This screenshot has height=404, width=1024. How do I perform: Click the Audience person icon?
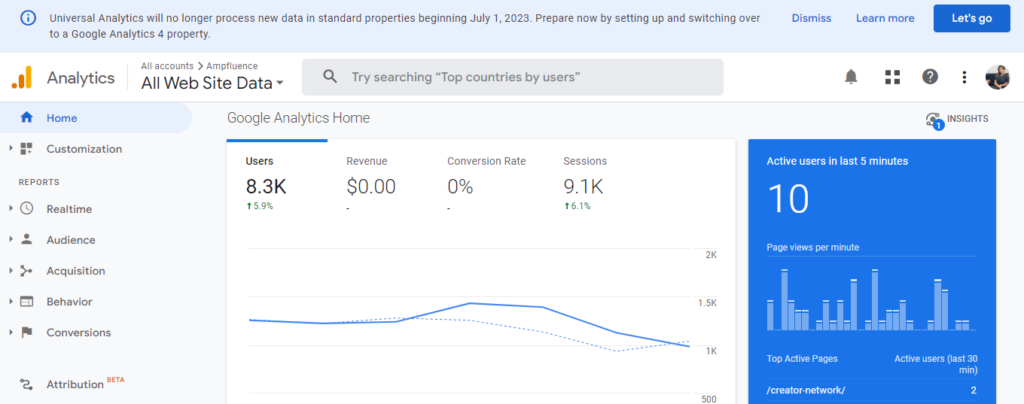pyautogui.click(x=26, y=240)
